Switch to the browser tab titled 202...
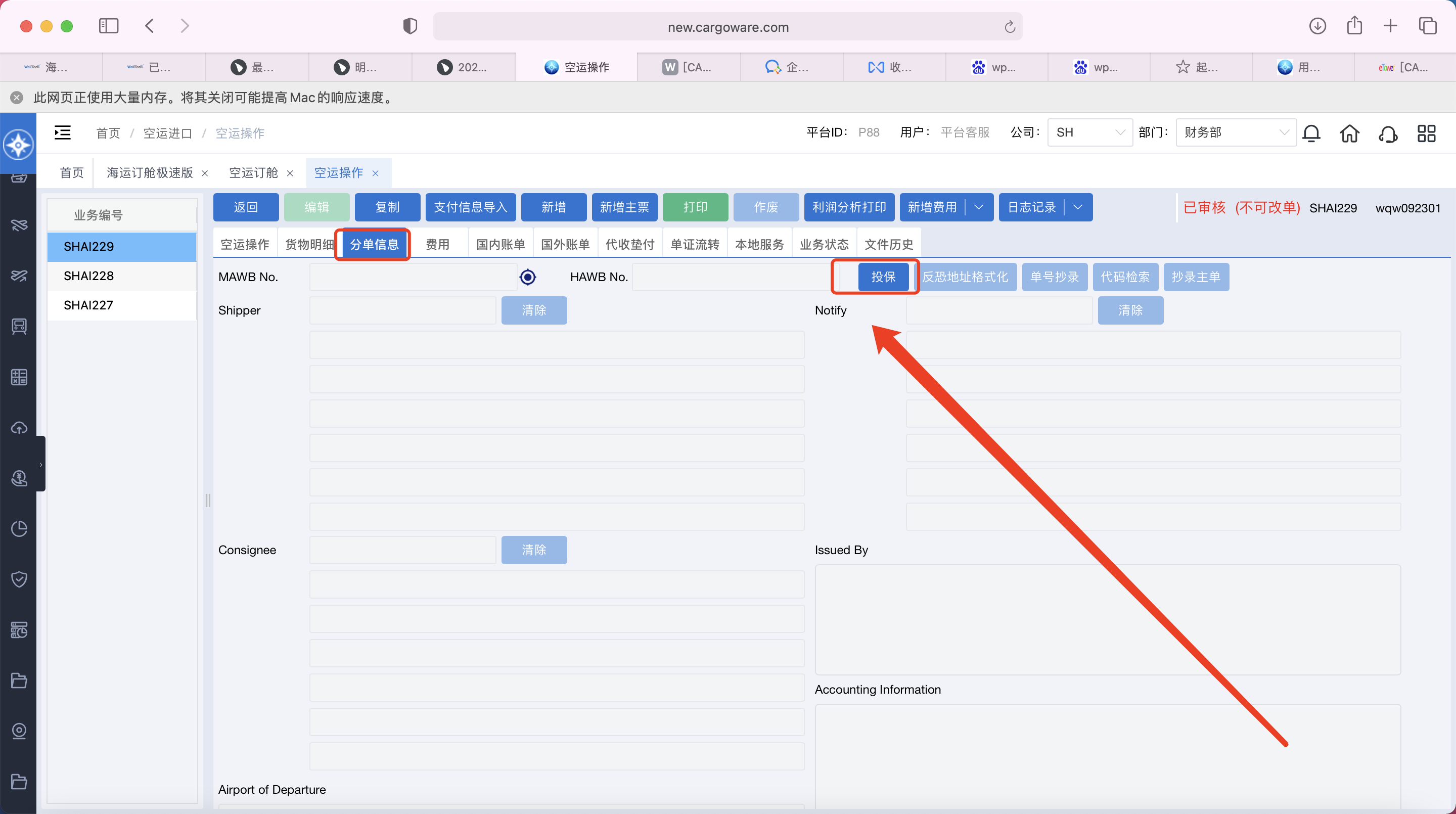 [x=464, y=67]
